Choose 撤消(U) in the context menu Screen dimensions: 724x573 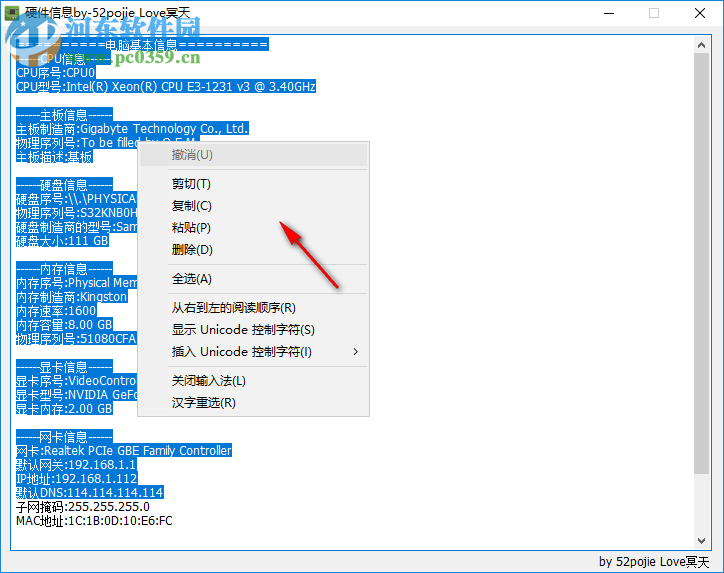pyautogui.click(x=253, y=155)
